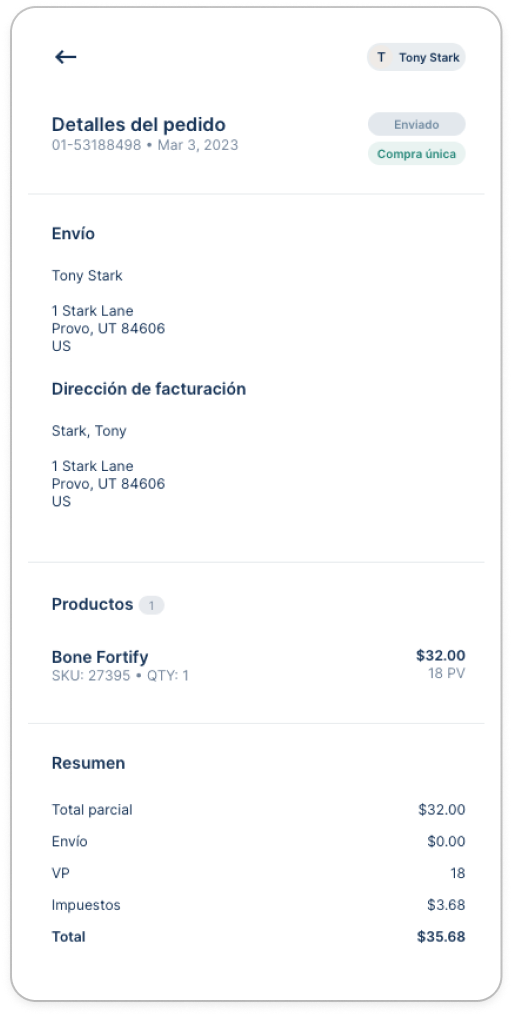Click the $32.00 product price

440,655
